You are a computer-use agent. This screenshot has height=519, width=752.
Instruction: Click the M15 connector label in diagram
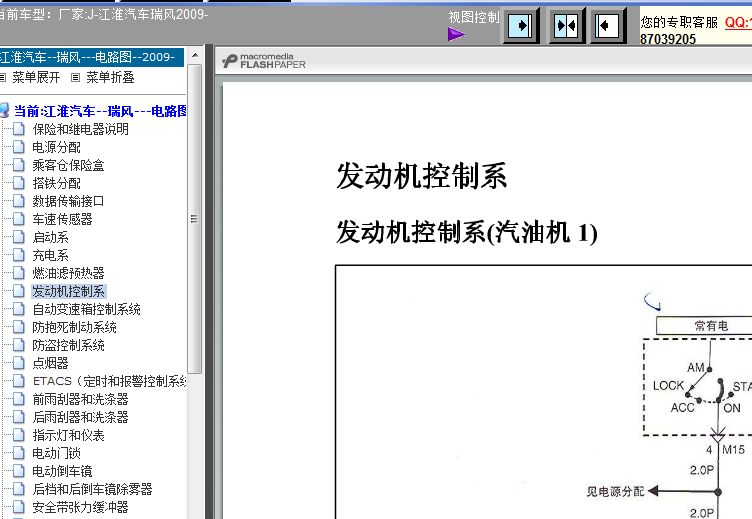tap(733, 449)
